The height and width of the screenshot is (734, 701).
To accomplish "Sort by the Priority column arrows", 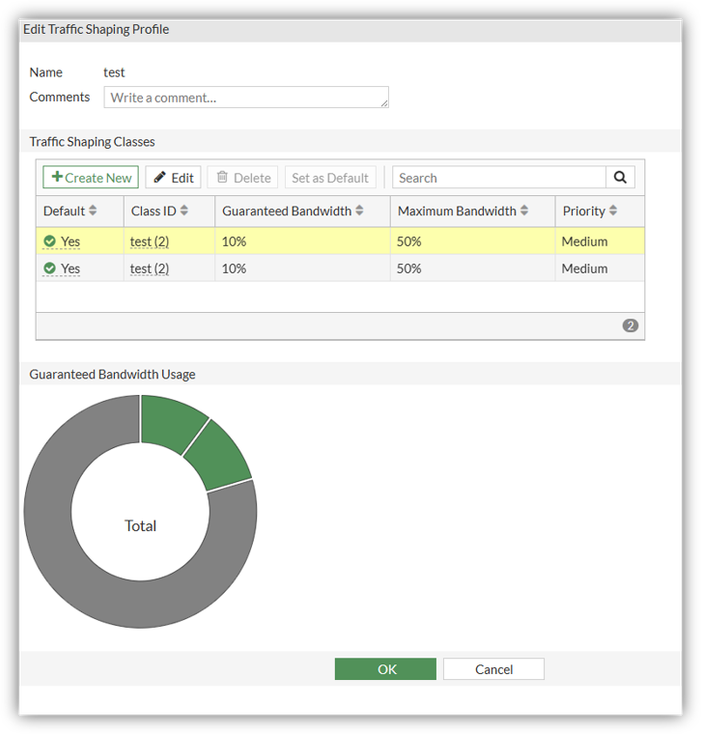I will (613, 211).
